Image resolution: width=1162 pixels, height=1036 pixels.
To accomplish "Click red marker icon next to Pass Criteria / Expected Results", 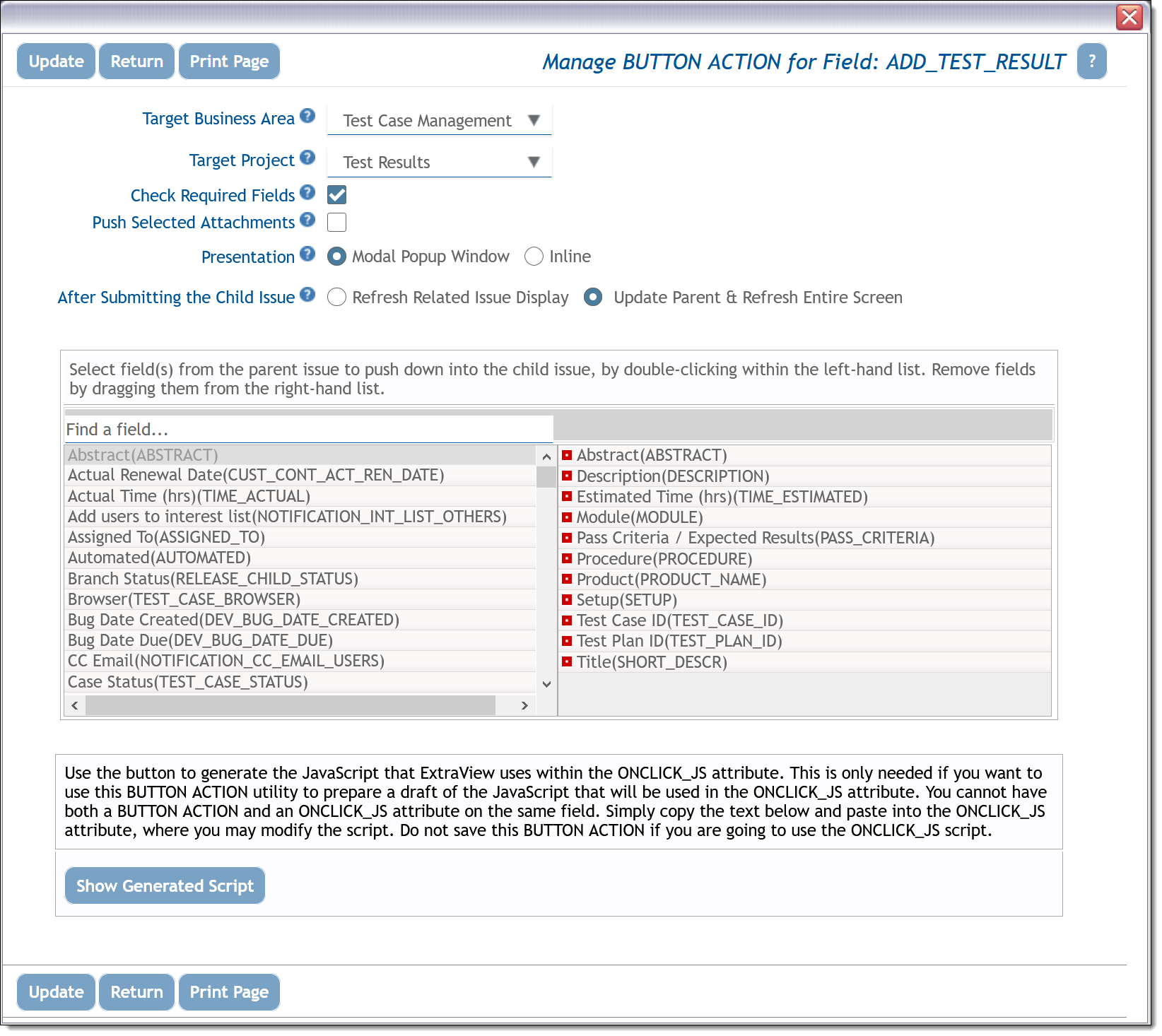I will tap(567, 538).
